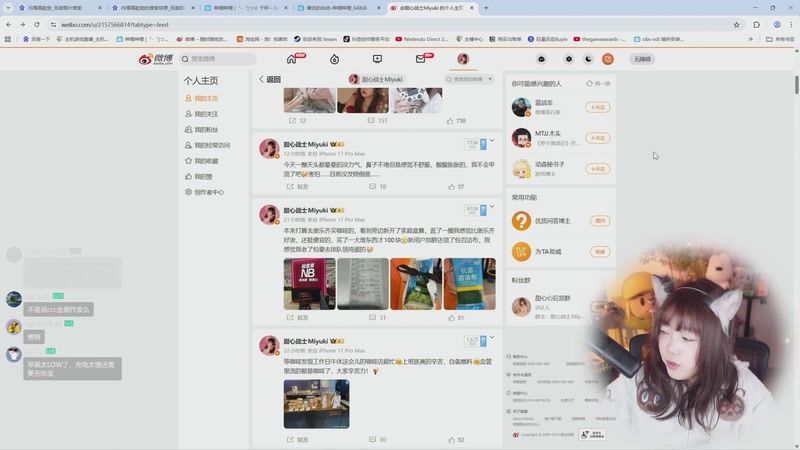The height and width of the screenshot is (450, 800).
Task: Click 转发 on the coffee shop post
Action: (298, 440)
